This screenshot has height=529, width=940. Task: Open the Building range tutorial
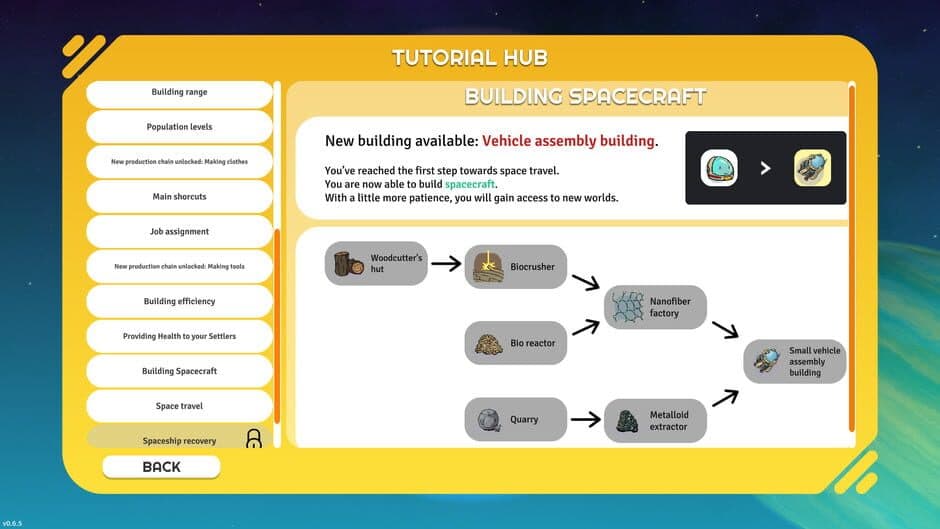(x=179, y=93)
